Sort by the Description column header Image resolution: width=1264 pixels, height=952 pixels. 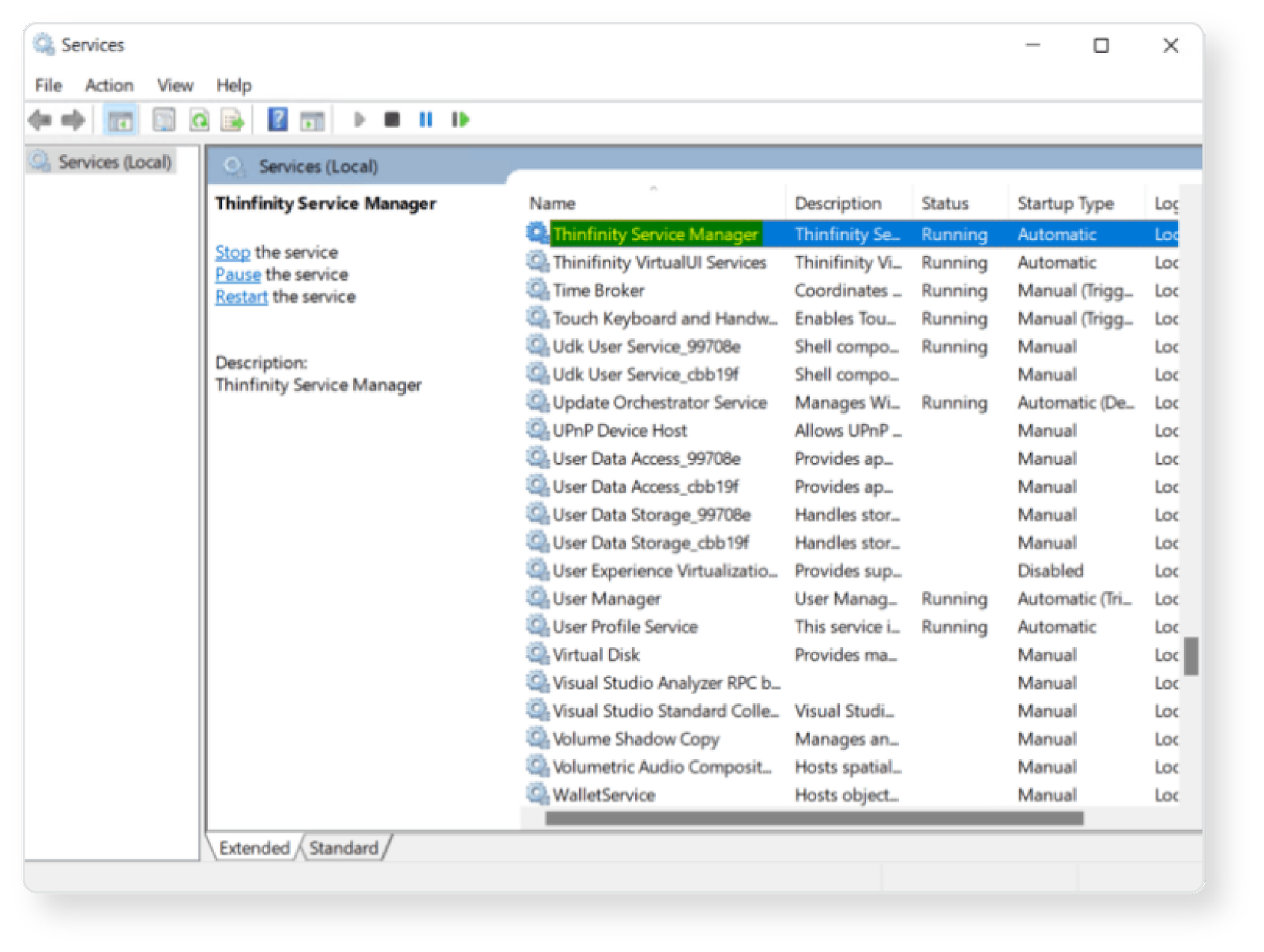849,203
